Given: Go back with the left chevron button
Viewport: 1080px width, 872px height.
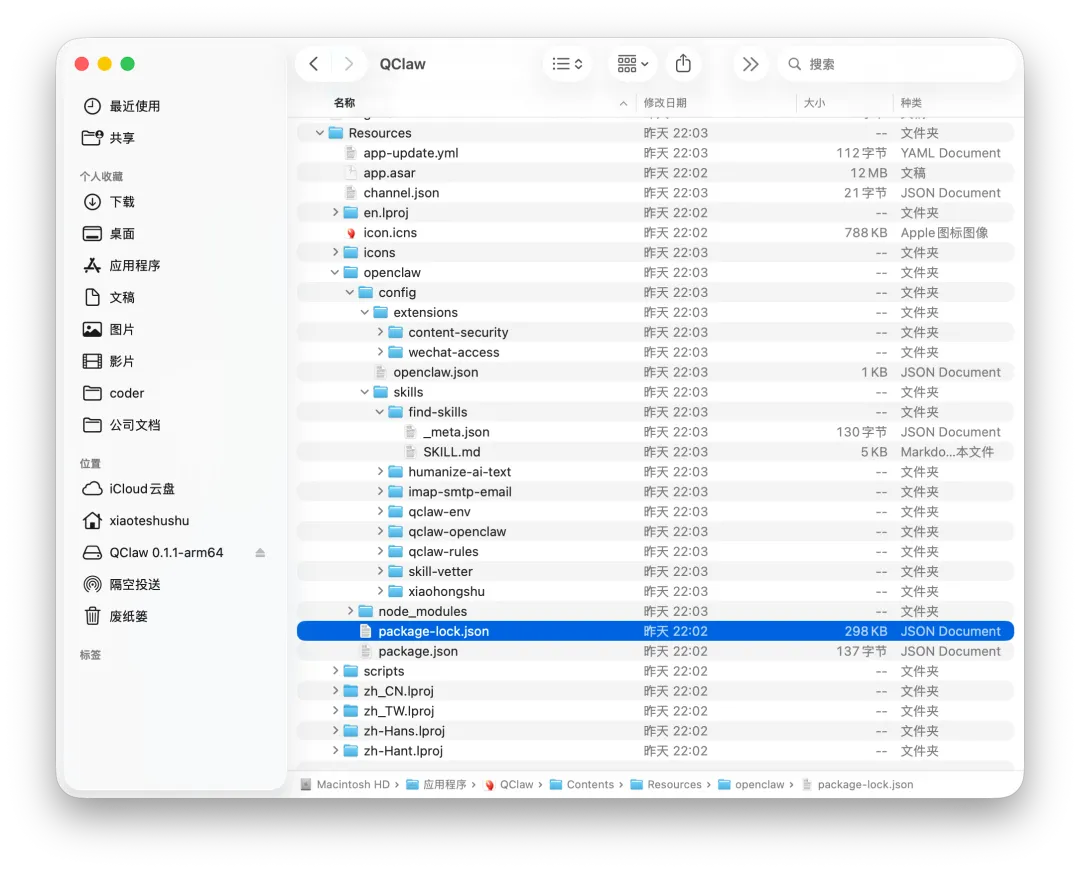Looking at the screenshot, I should tap(313, 64).
